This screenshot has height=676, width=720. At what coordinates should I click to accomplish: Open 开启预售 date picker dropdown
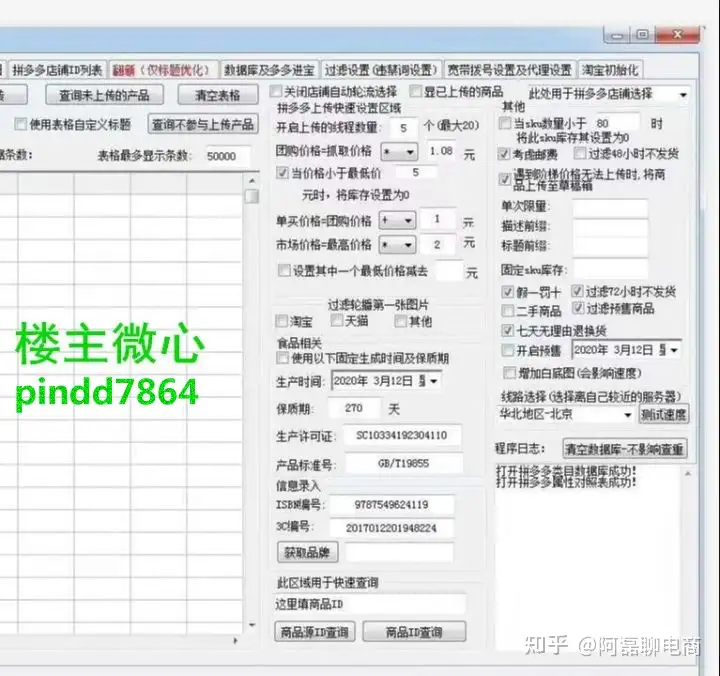pos(674,350)
